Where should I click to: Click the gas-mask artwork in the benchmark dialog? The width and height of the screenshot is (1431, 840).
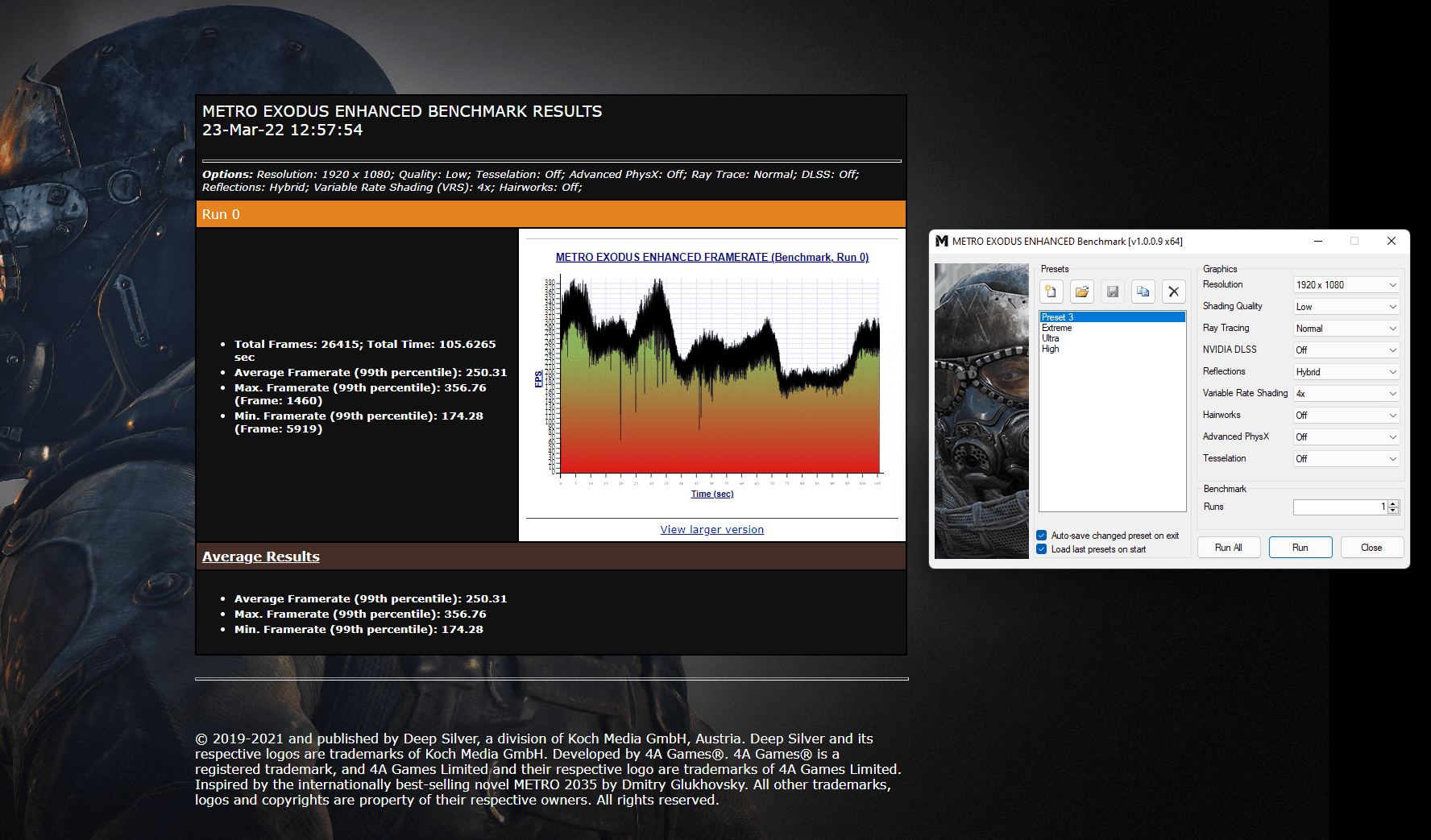click(x=981, y=411)
